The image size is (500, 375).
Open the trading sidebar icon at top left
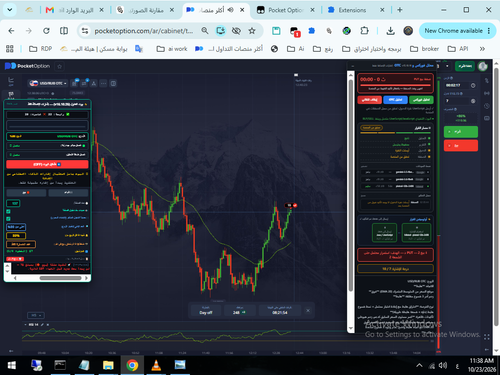click(11, 80)
